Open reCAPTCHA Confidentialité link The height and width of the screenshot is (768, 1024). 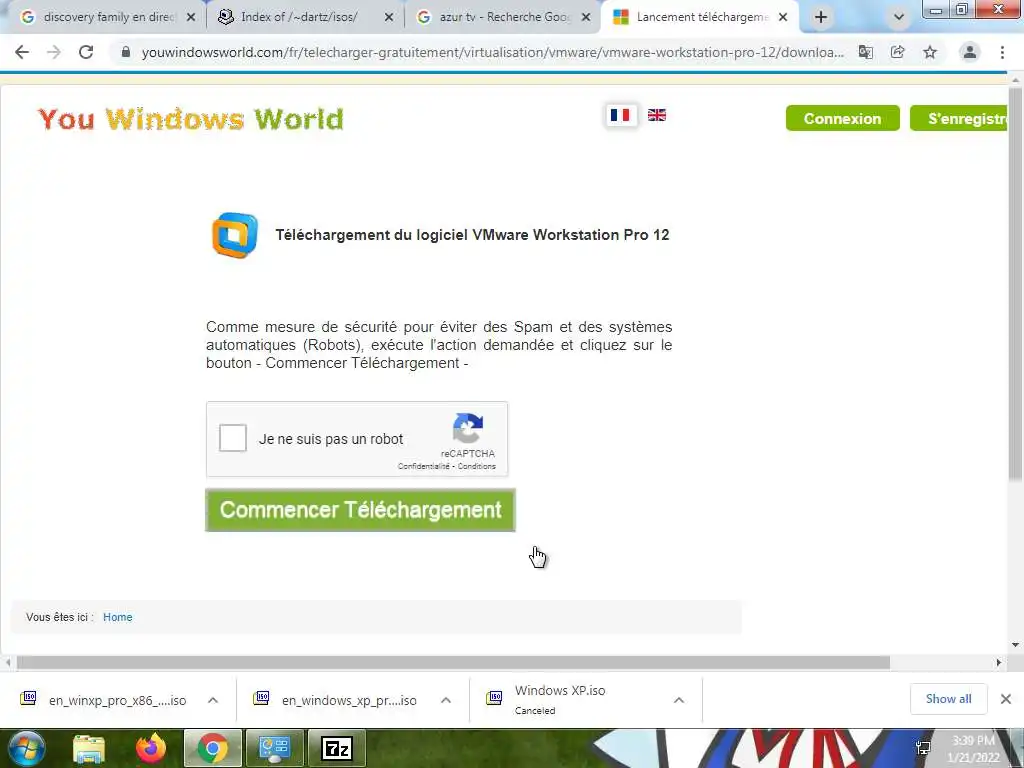tap(423, 466)
